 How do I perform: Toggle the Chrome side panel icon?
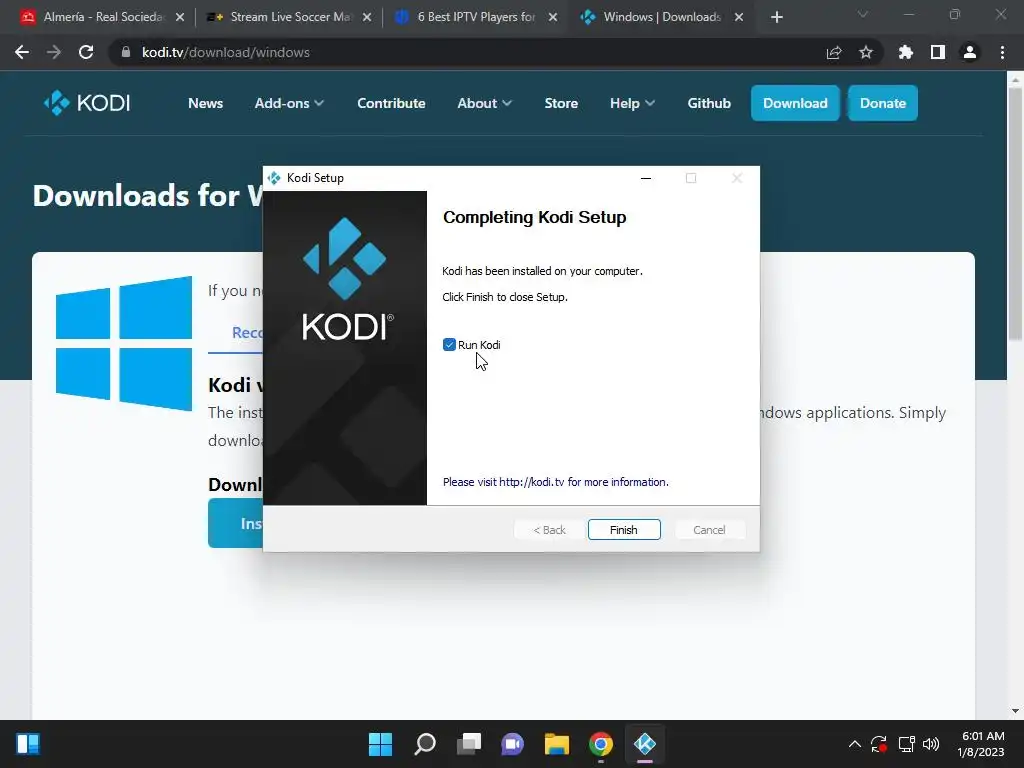point(938,52)
